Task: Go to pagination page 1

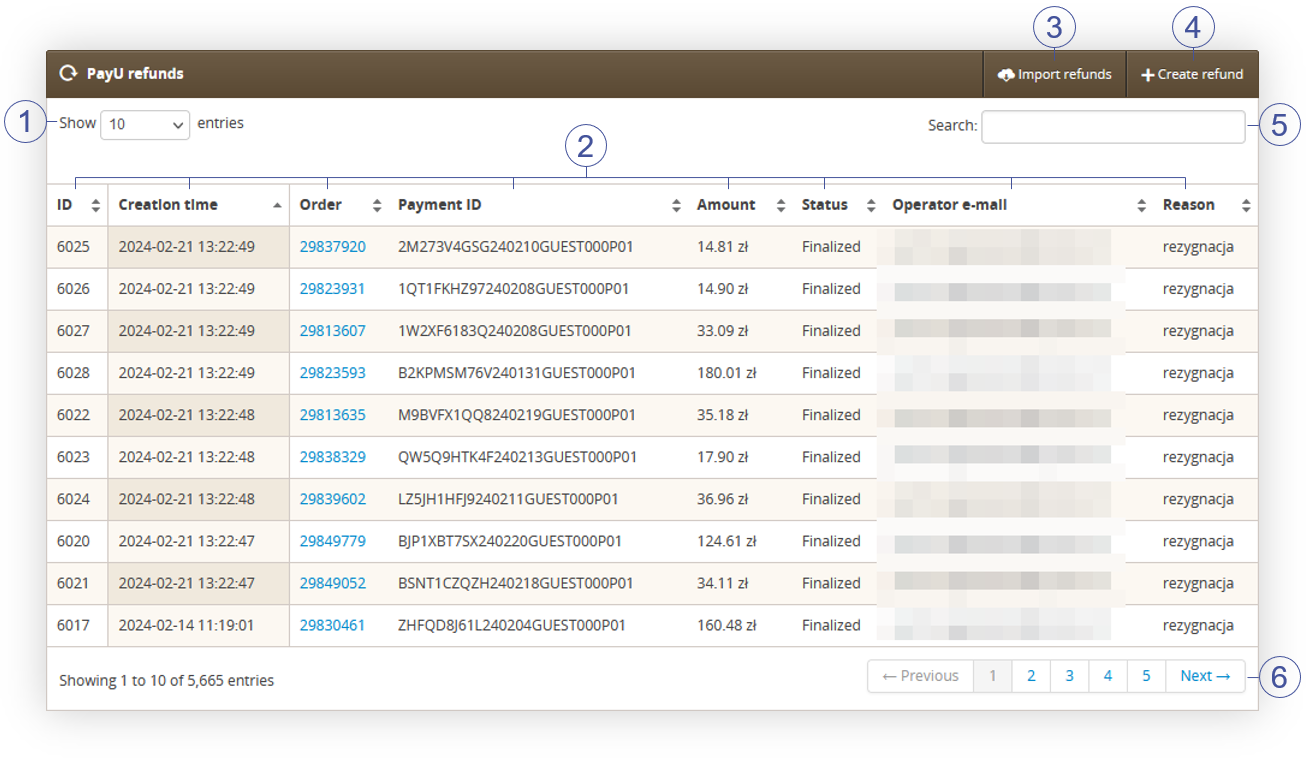Action: [993, 676]
